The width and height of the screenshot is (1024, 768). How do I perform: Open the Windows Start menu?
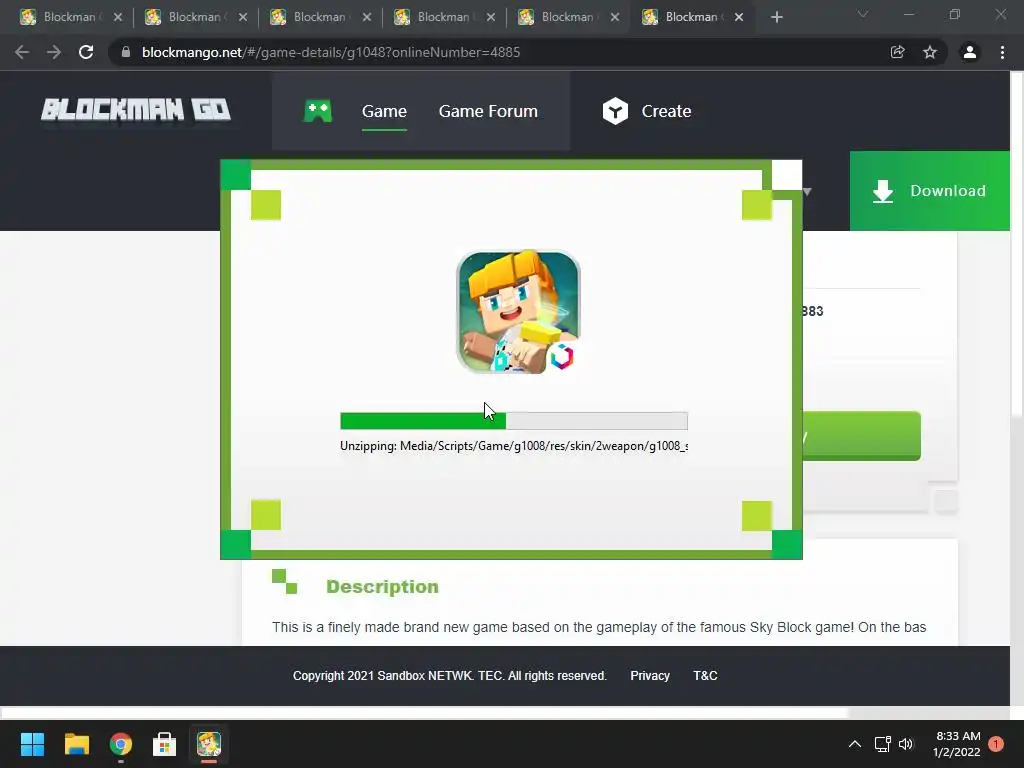coord(32,744)
